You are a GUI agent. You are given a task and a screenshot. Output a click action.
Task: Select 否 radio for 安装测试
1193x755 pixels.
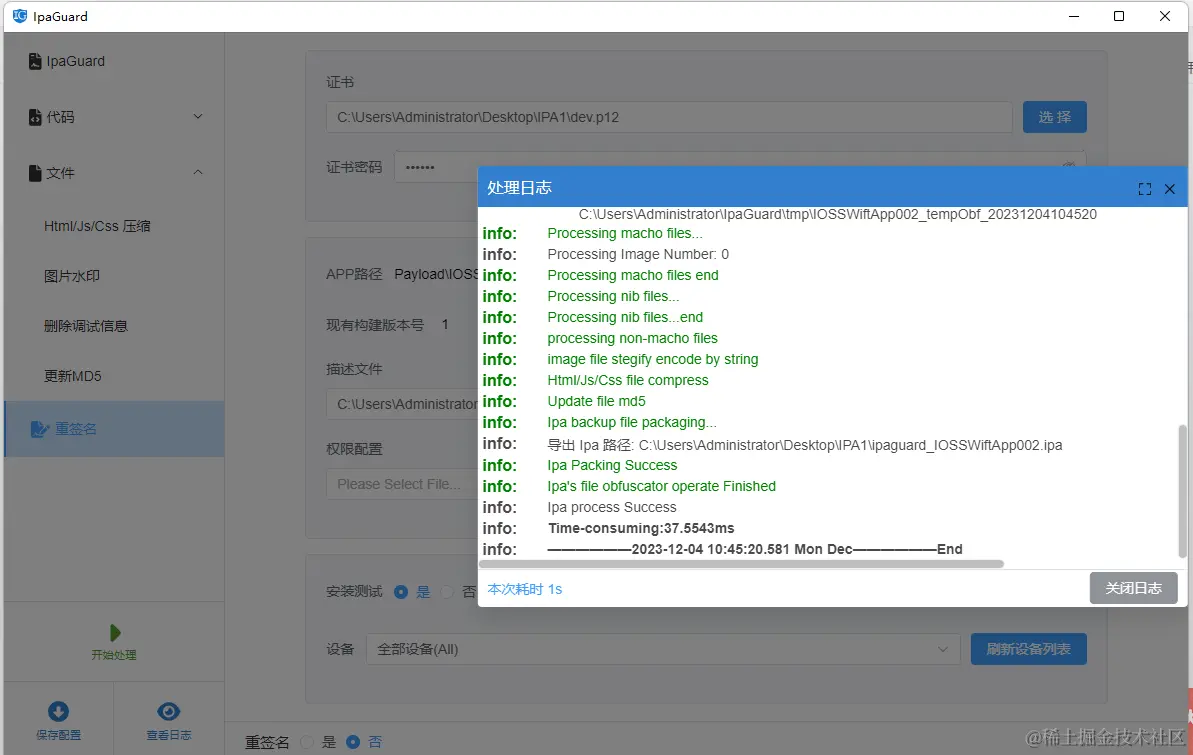(x=447, y=592)
